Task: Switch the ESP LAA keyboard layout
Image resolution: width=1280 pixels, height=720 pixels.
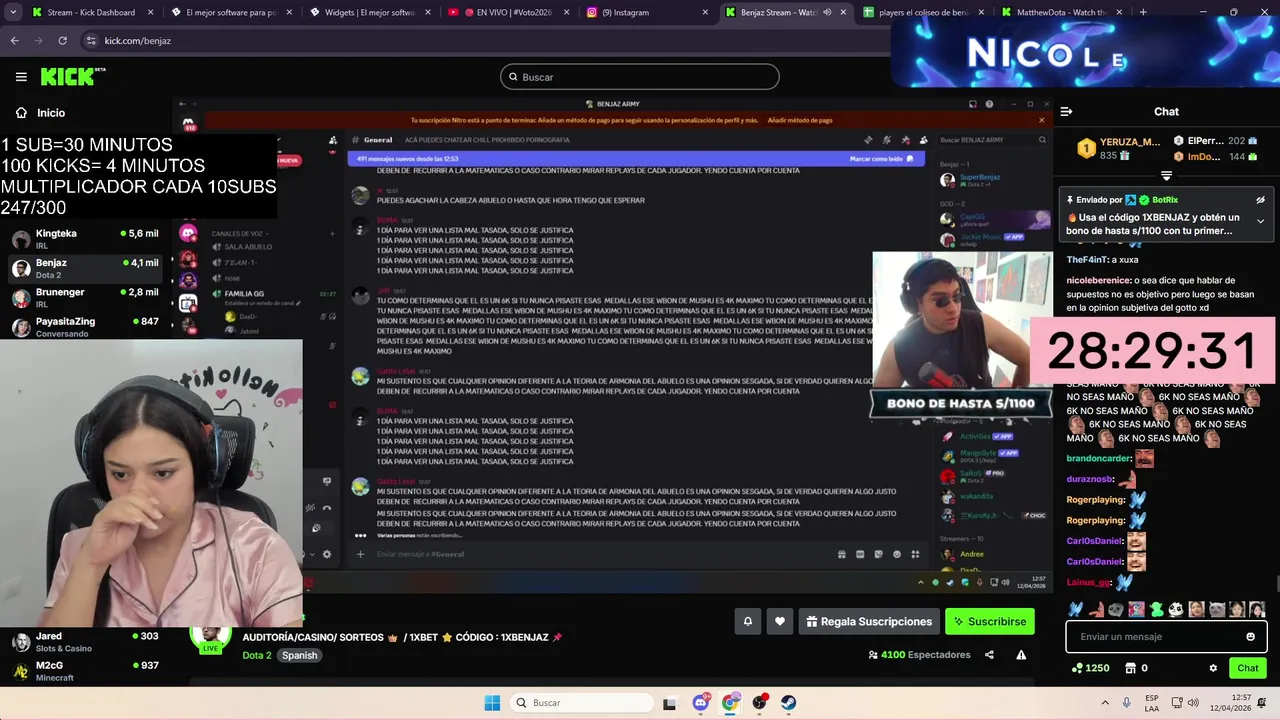Action: [x=1152, y=703]
